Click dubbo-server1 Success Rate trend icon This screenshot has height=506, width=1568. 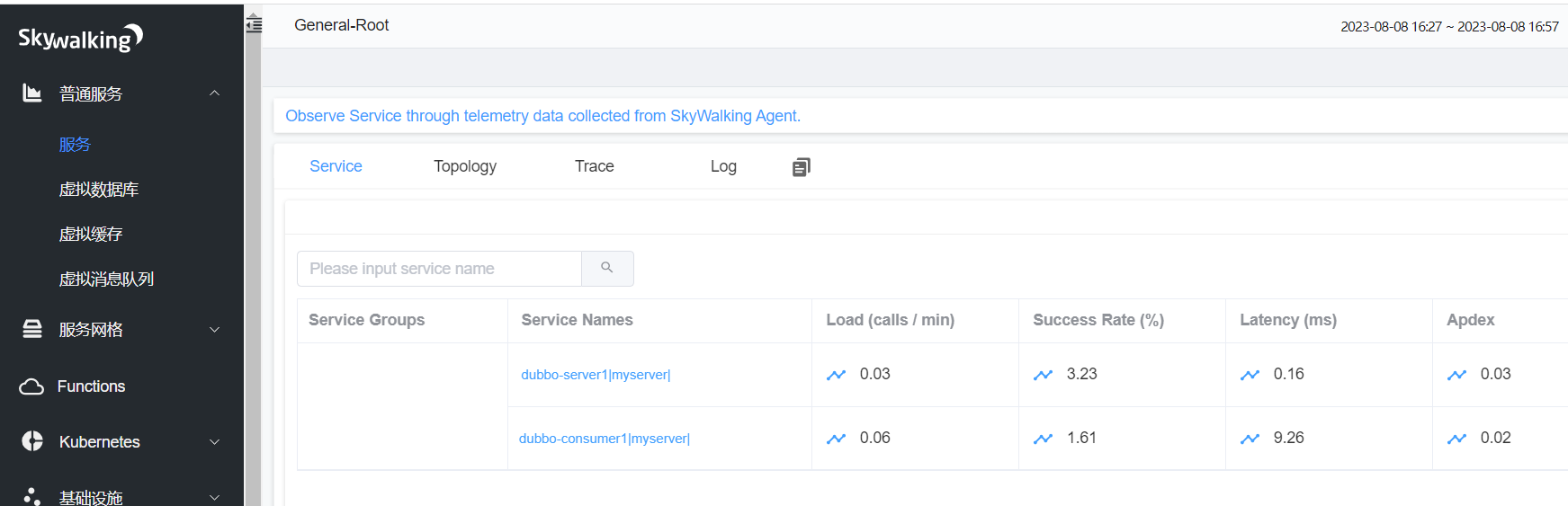click(1043, 375)
